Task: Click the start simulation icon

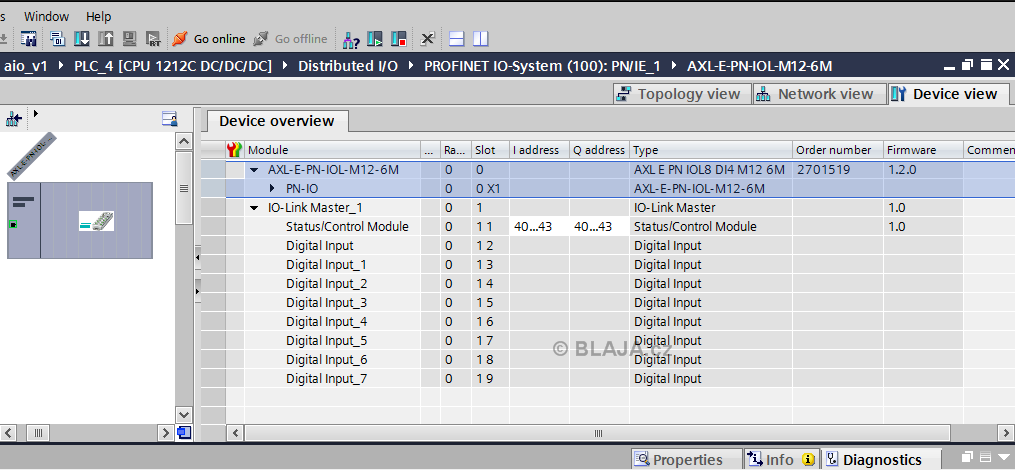Action: point(129,39)
